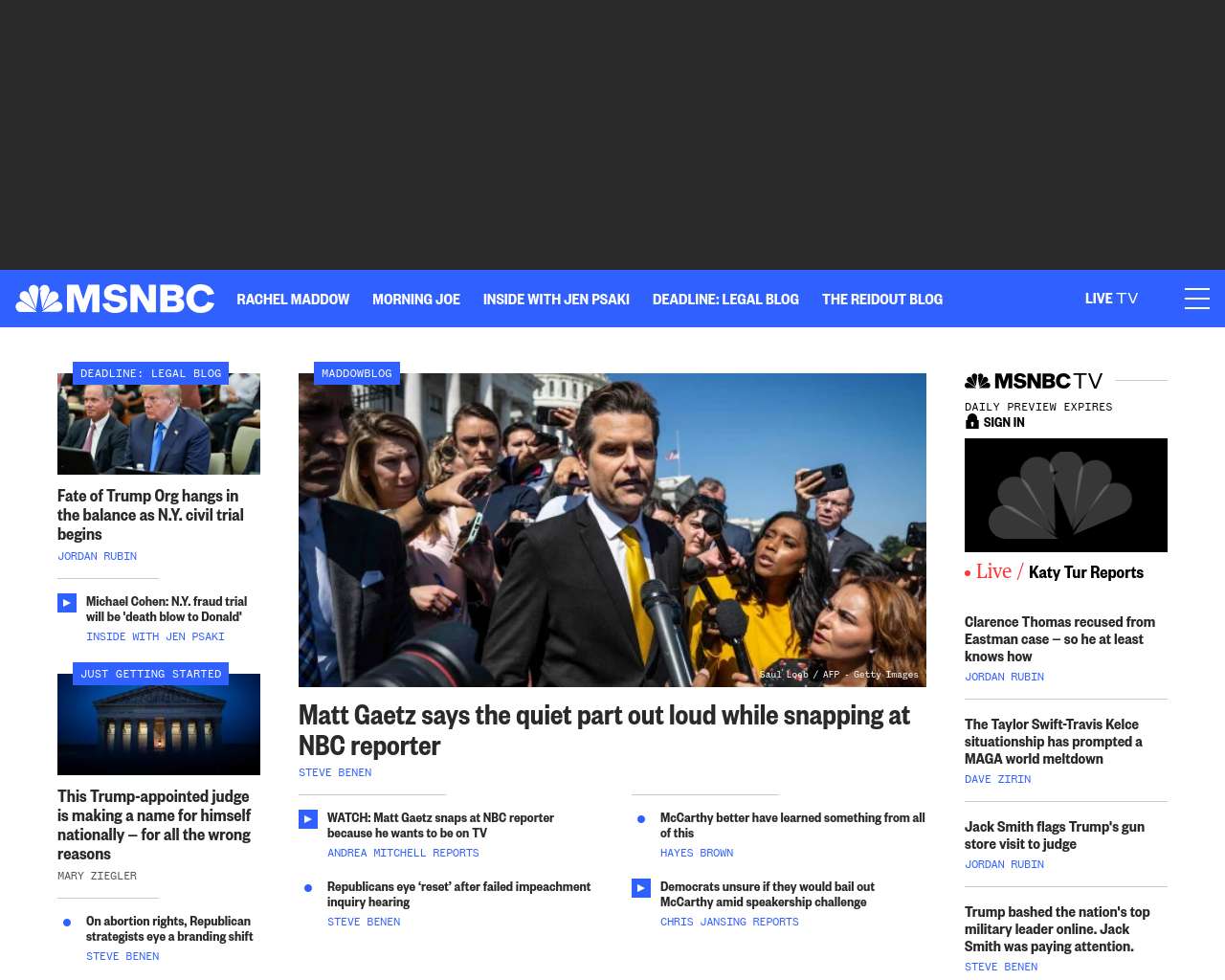The width and height of the screenshot is (1225, 980).
Task: Click Dave Zirin byline
Action: click(997, 779)
